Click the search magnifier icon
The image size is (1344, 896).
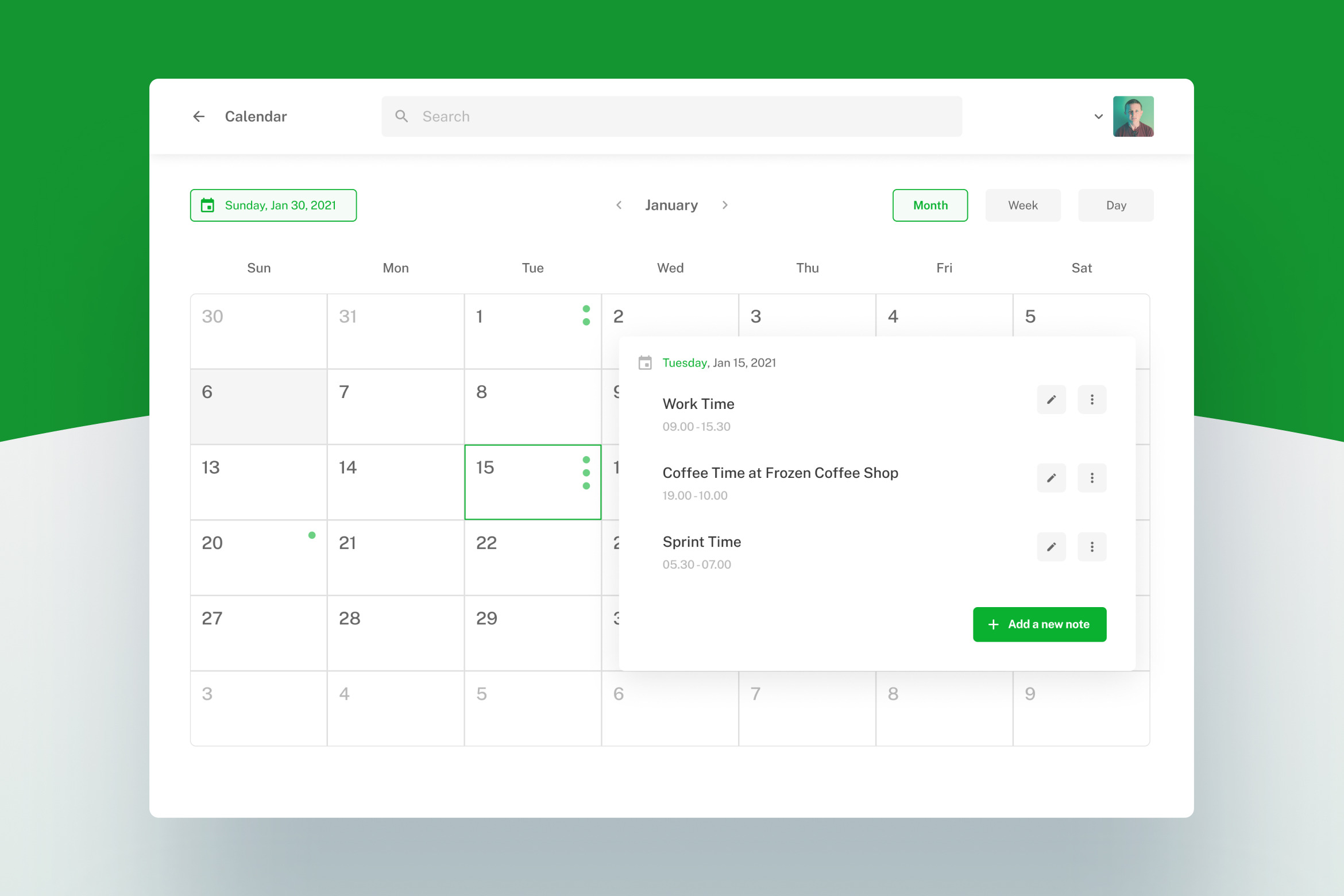point(401,117)
